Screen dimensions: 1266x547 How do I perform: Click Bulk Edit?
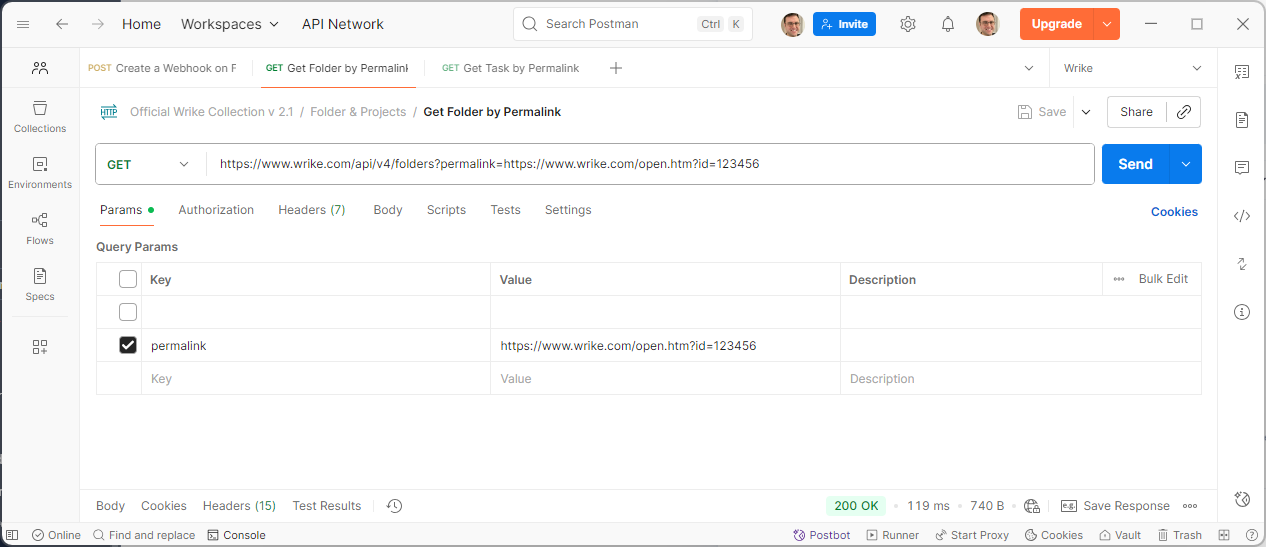(x=1163, y=279)
